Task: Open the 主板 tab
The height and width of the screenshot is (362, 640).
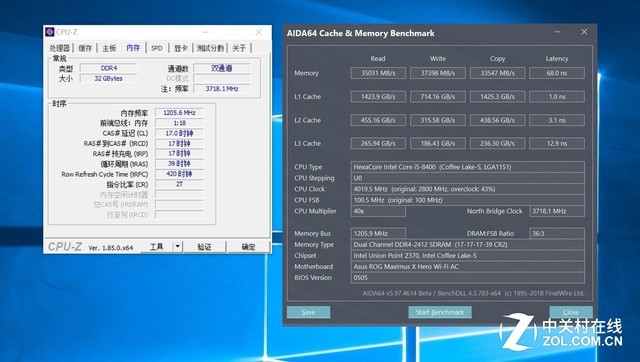Action: tap(109, 48)
